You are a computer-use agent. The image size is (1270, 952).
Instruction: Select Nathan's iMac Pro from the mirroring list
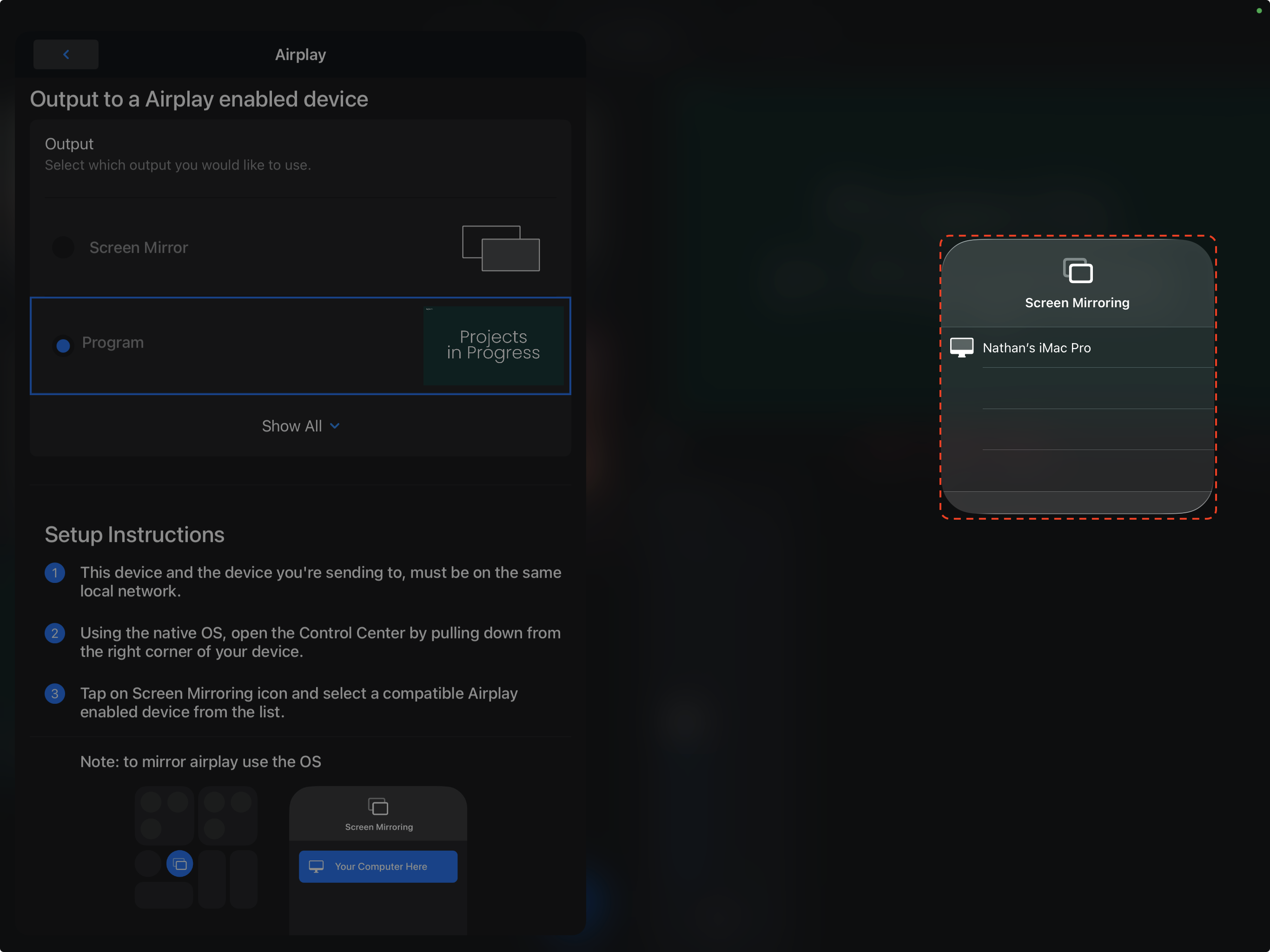(x=1036, y=347)
